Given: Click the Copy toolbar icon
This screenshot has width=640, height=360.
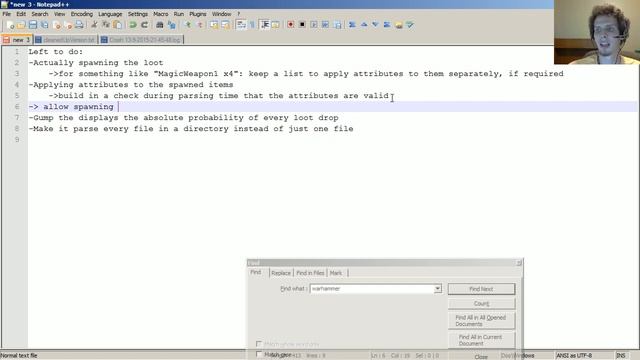Looking at the screenshot, I should 106,25.
